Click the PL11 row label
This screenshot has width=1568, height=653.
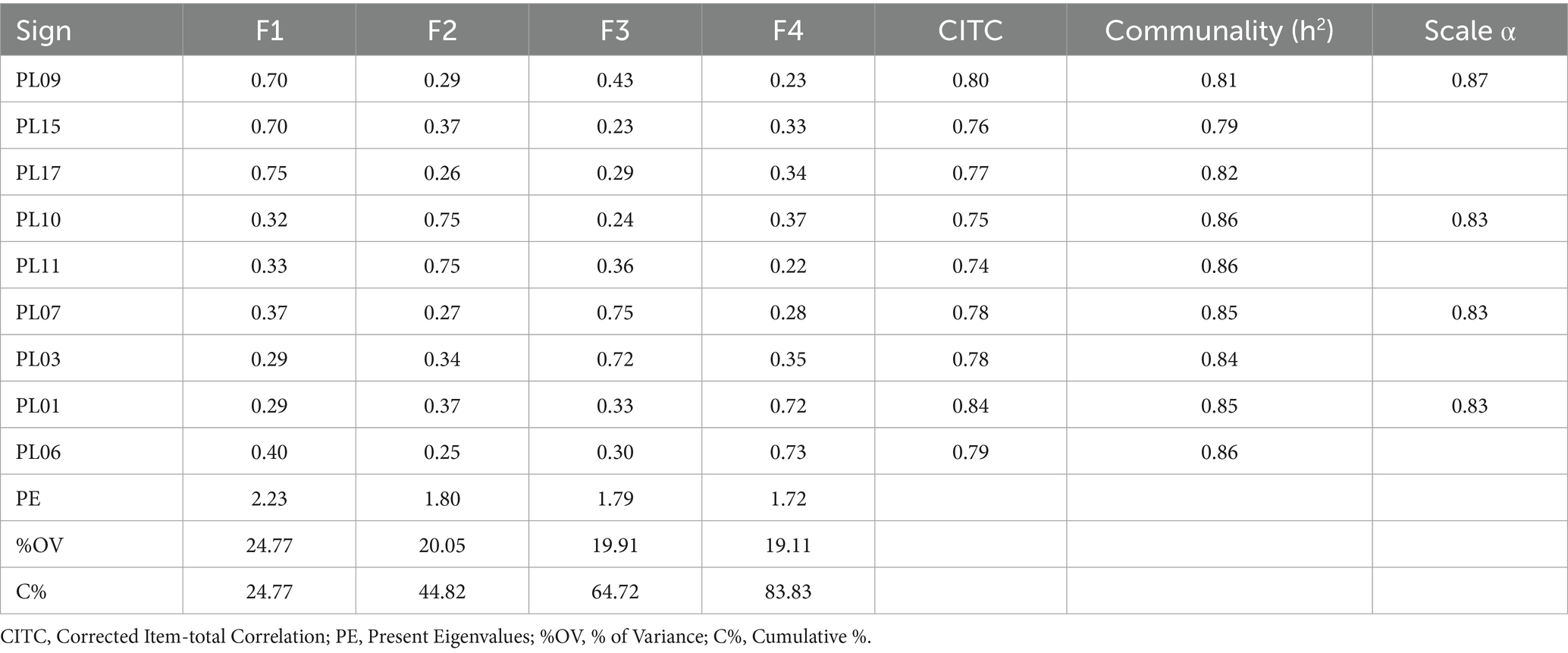pyautogui.click(x=39, y=265)
